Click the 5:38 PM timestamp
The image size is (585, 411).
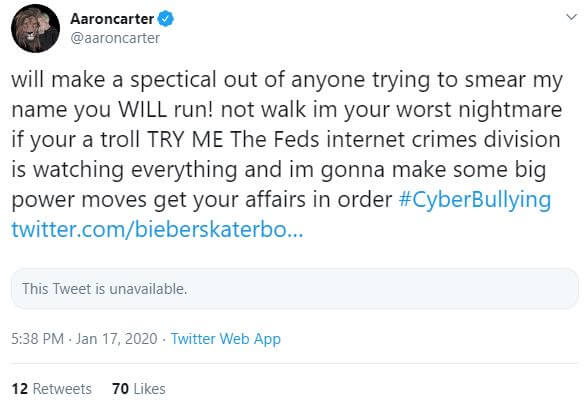coord(37,339)
